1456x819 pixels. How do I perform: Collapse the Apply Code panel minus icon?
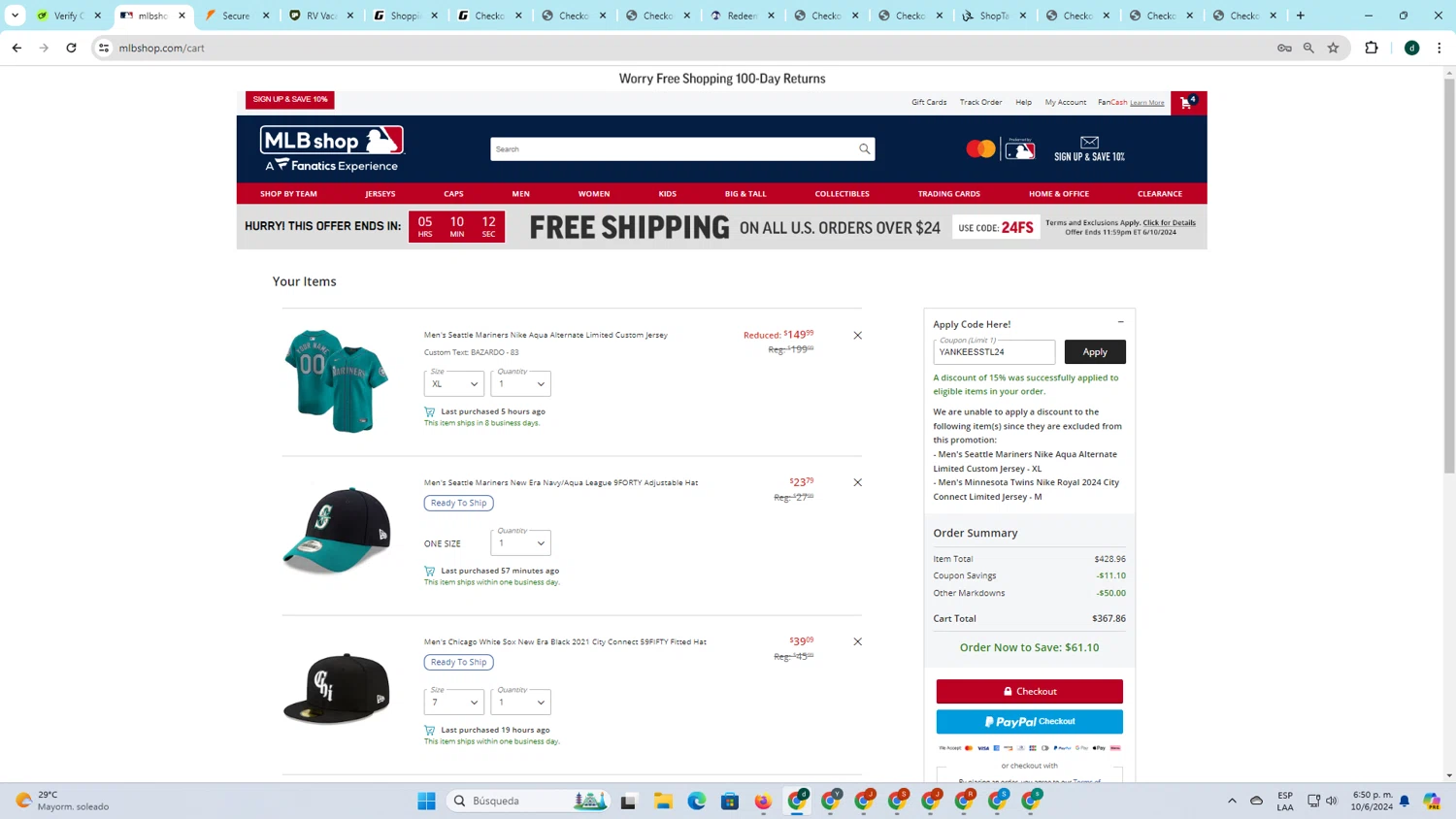pyautogui.click(x=1120, y=322)
